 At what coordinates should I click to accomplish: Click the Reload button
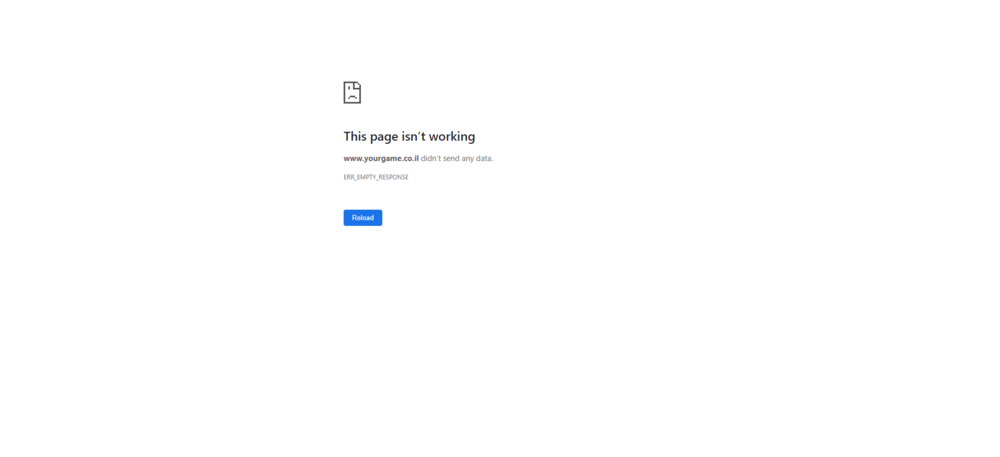tap(362, 218)
